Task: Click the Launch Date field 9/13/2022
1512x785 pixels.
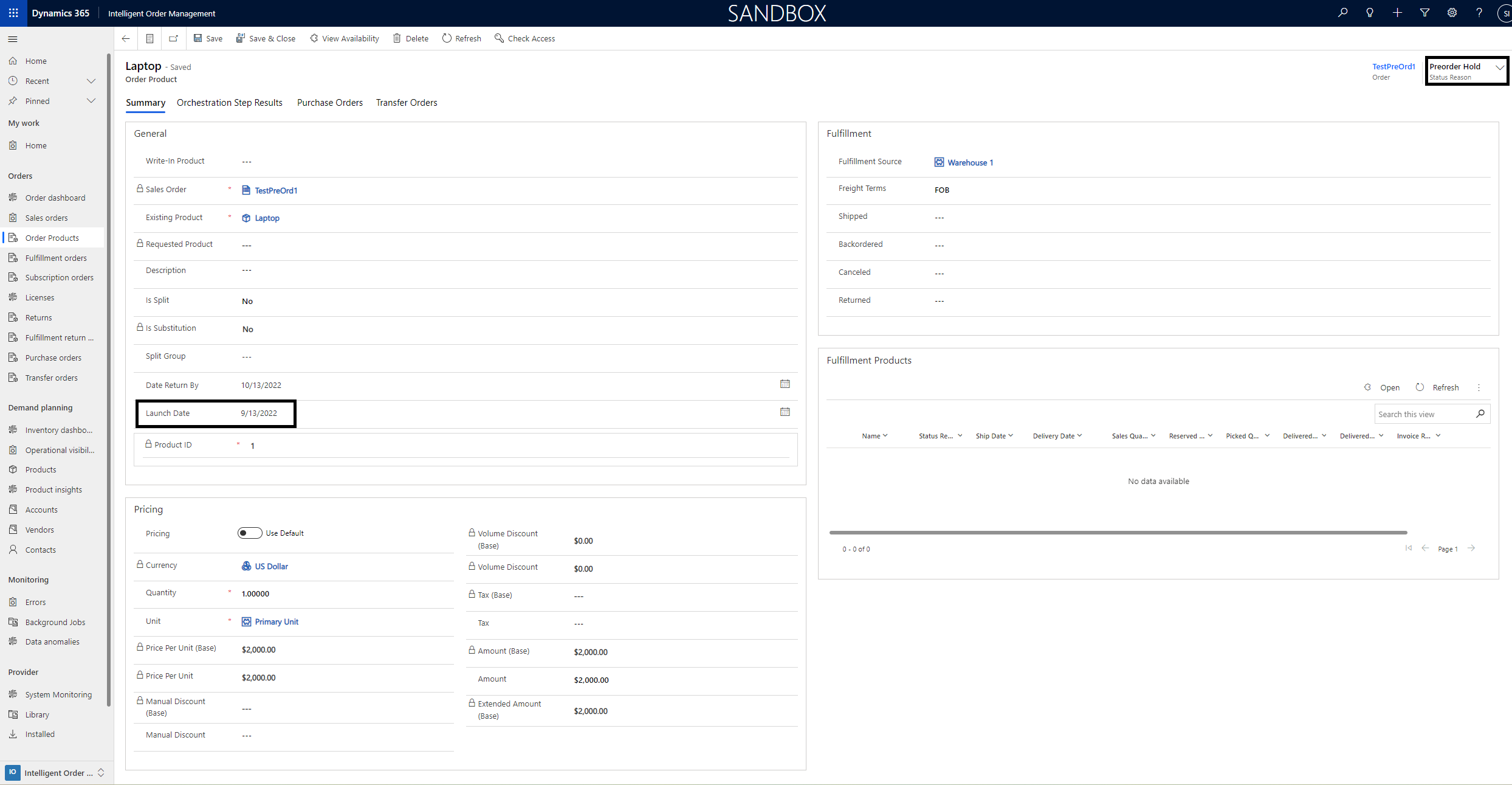Action: click(x=259, y=413)
